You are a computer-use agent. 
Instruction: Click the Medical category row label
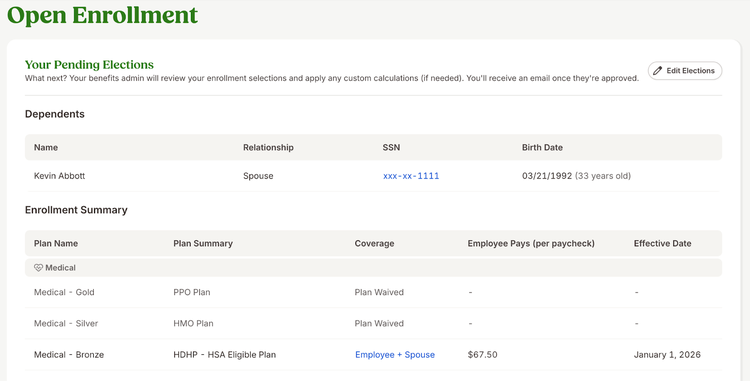(60, 268)
